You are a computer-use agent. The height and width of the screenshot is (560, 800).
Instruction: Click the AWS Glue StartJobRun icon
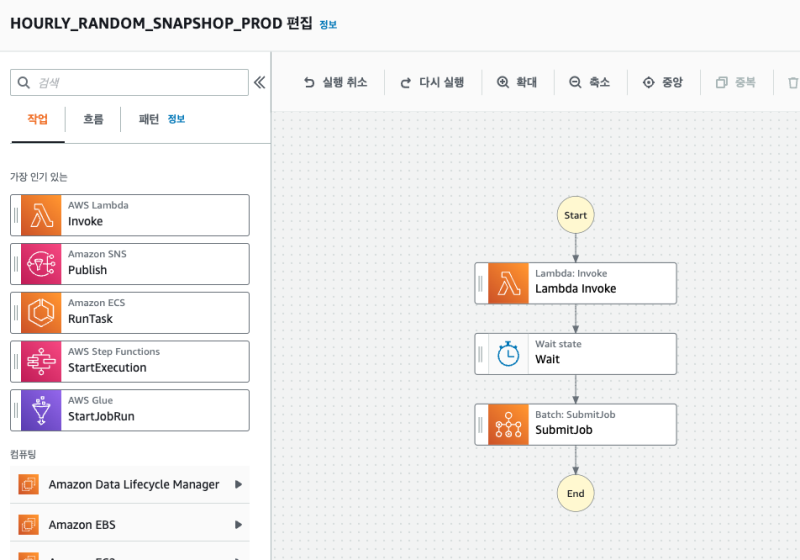[x=42, y=410]
